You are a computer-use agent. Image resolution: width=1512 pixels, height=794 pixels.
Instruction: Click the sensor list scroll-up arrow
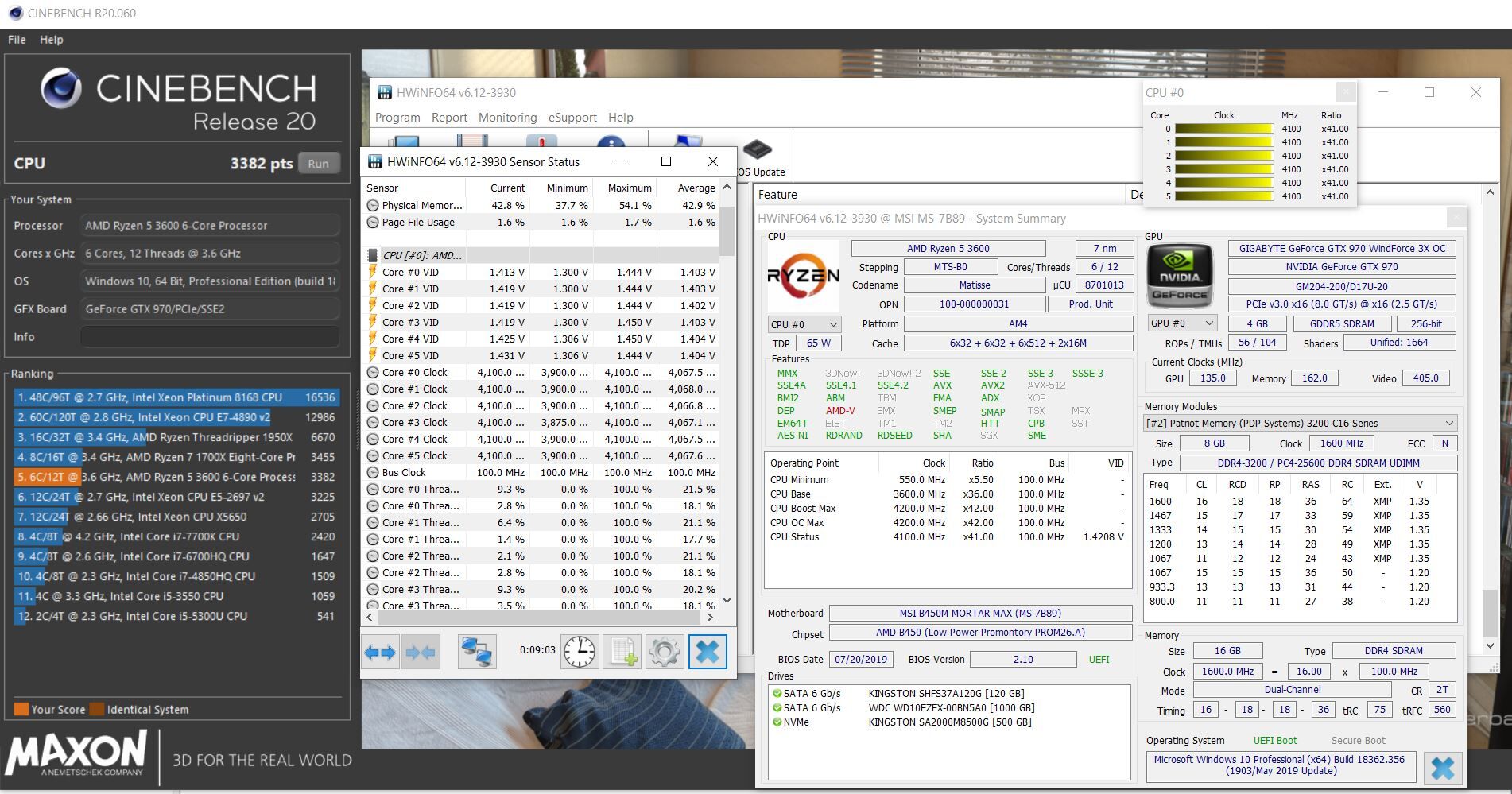click(727, 188)
